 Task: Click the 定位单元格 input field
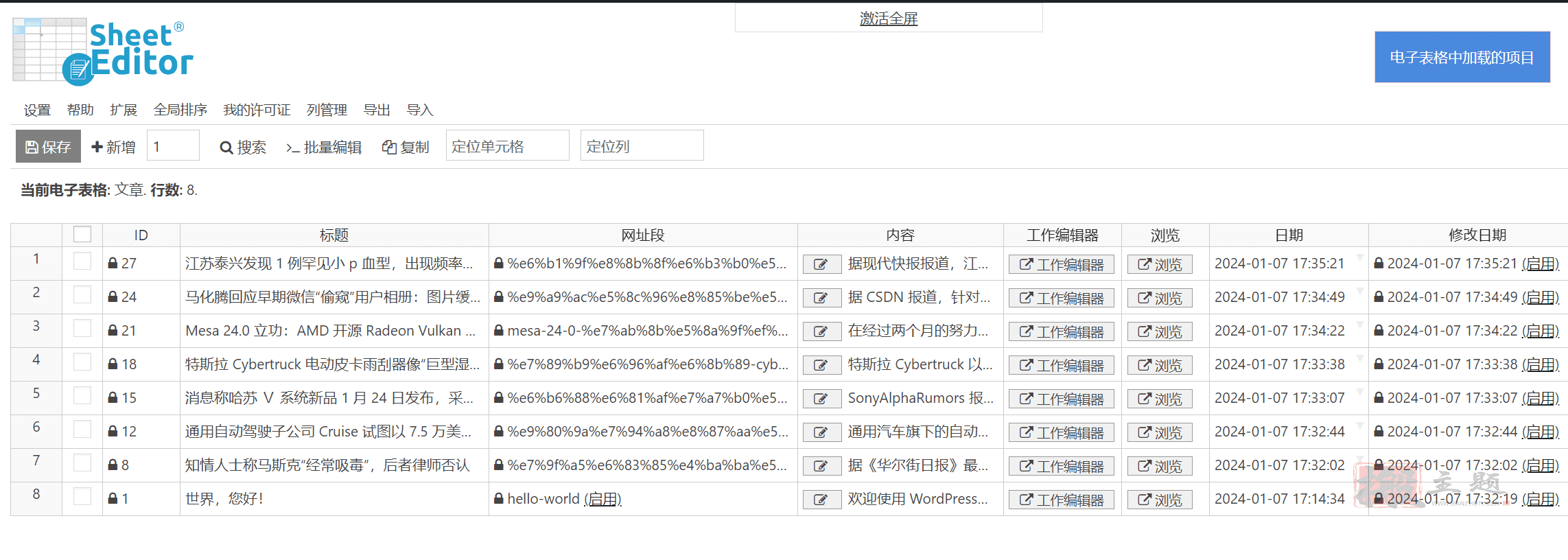coord(507,145)
